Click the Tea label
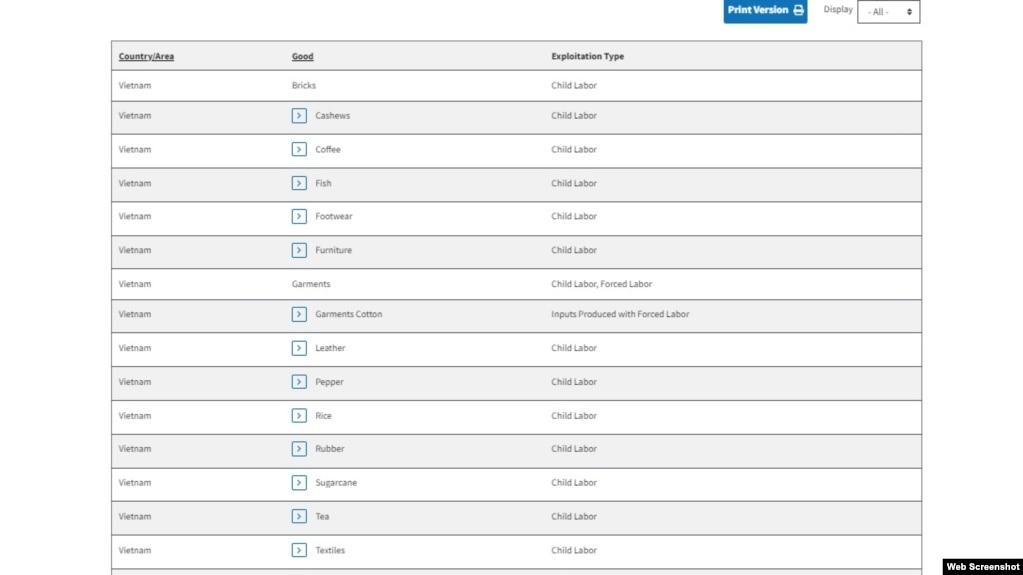The width and height of the screenshot is (1023, 575). (322, 516)
